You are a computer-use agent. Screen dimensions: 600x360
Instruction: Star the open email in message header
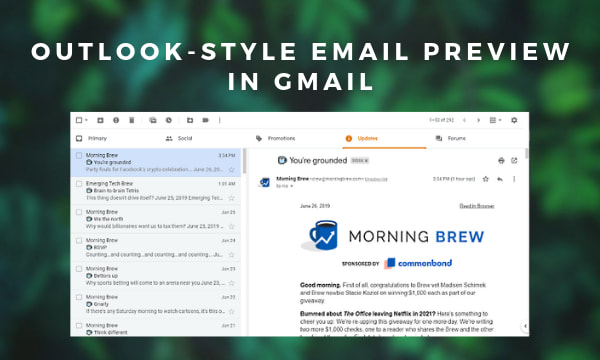click(x=486, y=179)
